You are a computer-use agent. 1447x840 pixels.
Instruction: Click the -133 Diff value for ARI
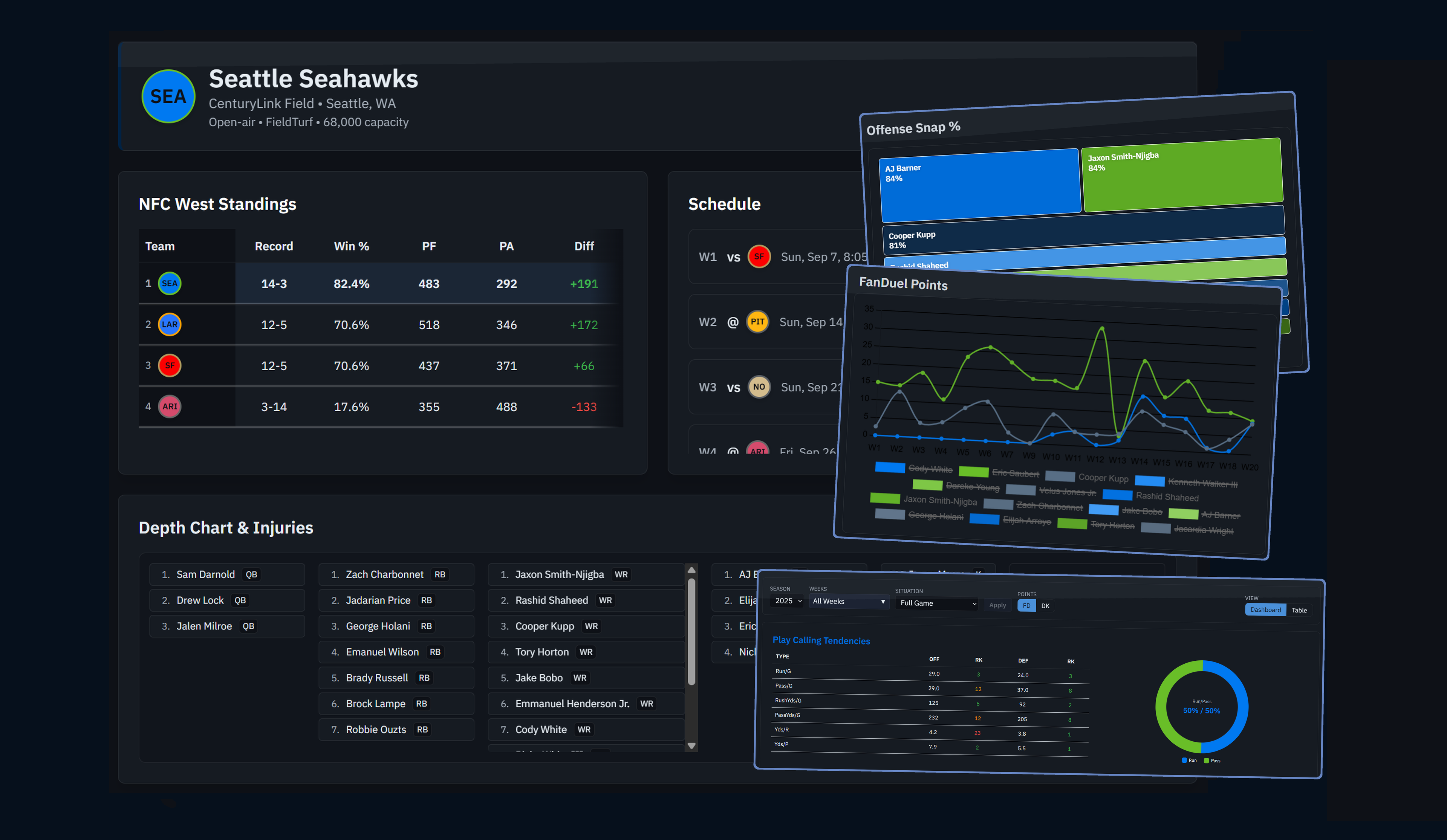[584, 407]
